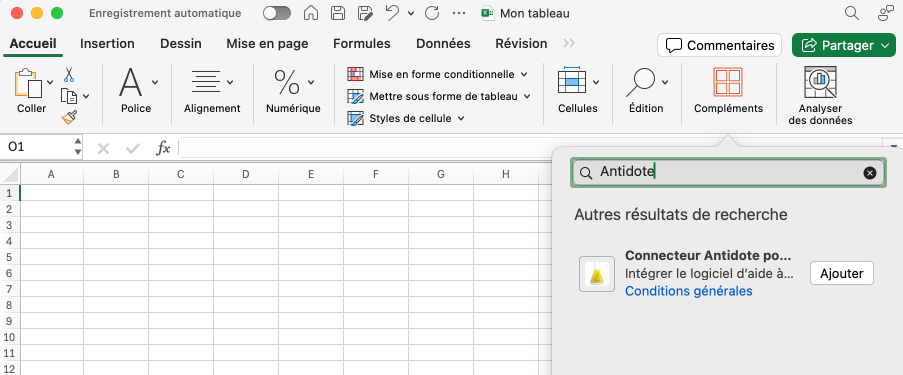Click the Name Box stepper arrows

click(x=78, y=147)
